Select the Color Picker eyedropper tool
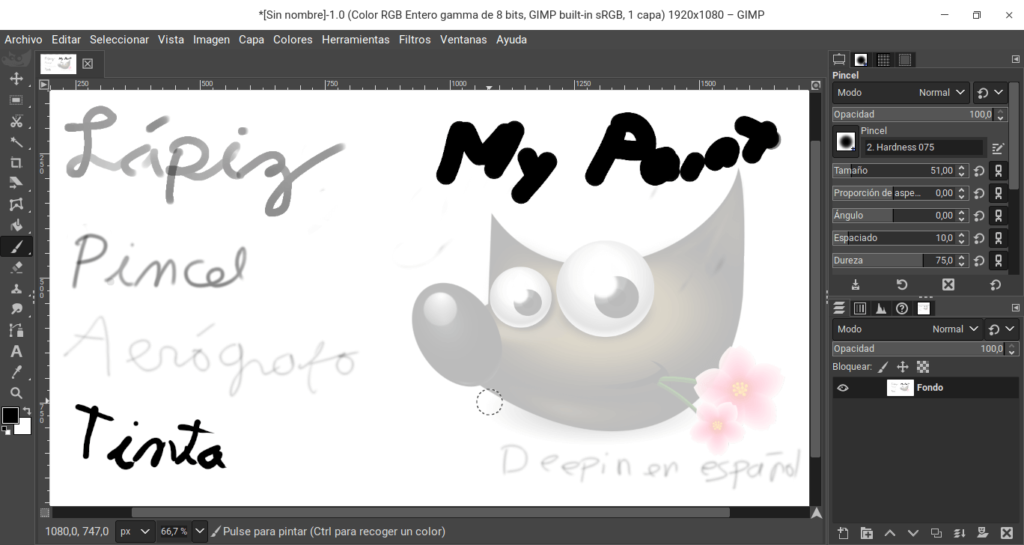Screen dimensions: 1024x545 pos(16,372)
